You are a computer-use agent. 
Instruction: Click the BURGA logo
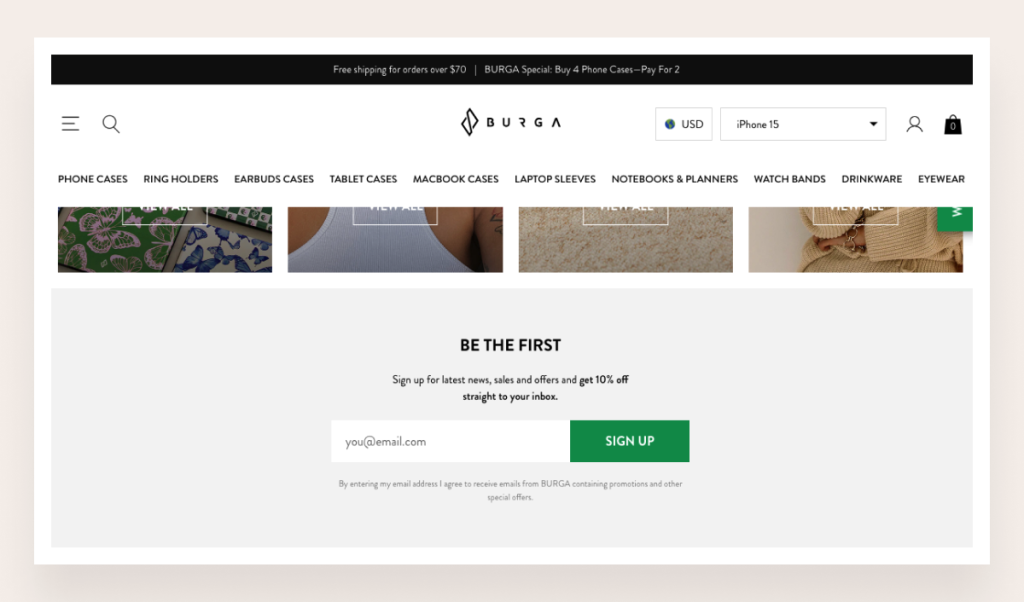(511, 122)
